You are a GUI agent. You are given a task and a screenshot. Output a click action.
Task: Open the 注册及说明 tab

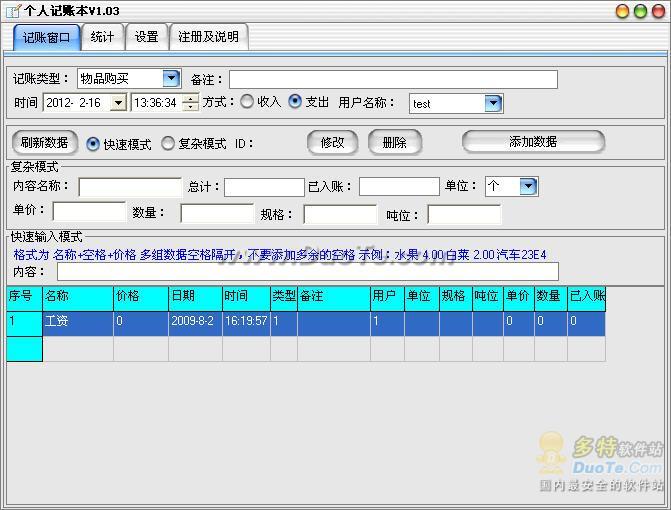tap(208, 37)
